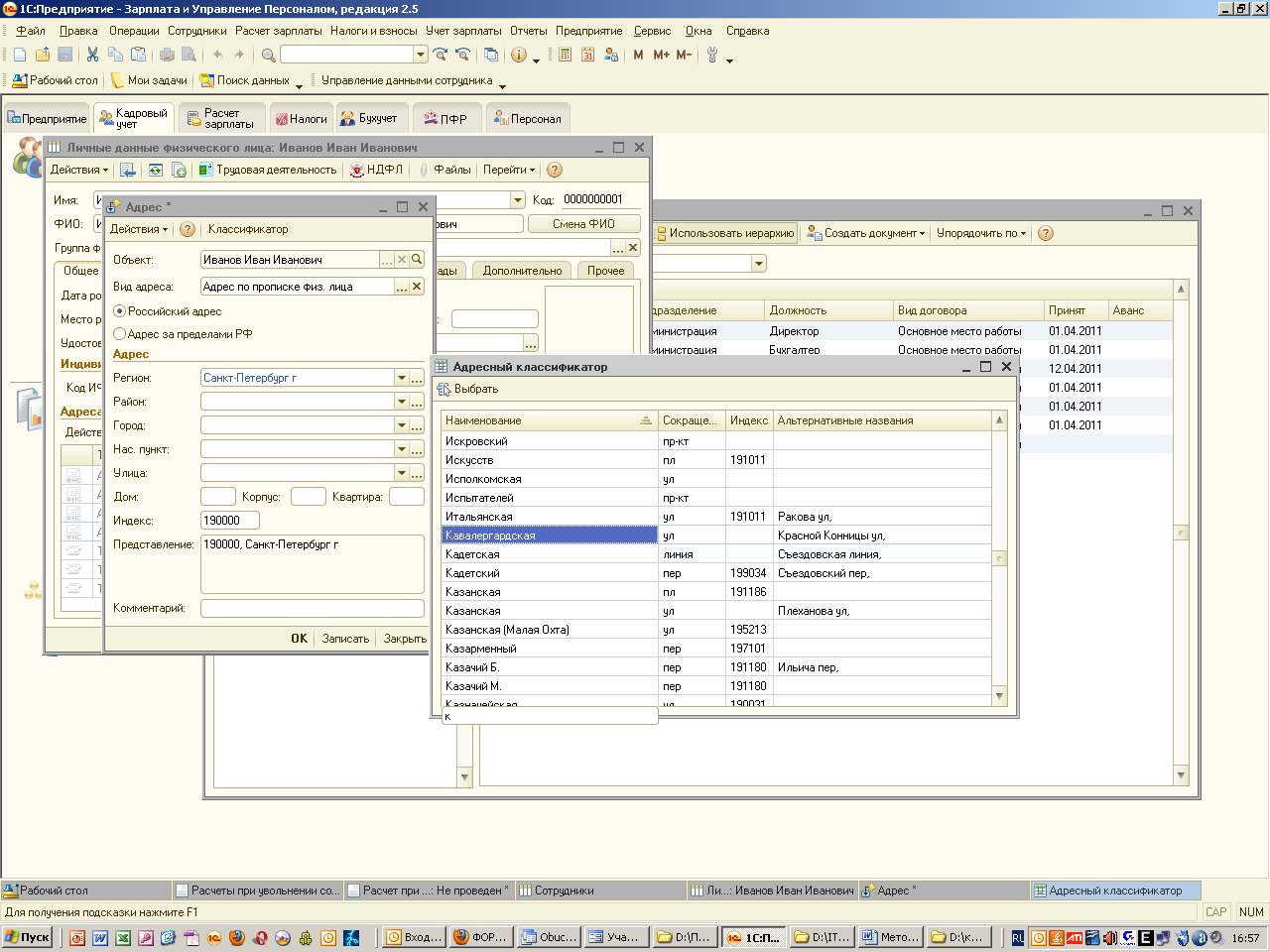Click the Cut scissors icon

pos(92,55)
